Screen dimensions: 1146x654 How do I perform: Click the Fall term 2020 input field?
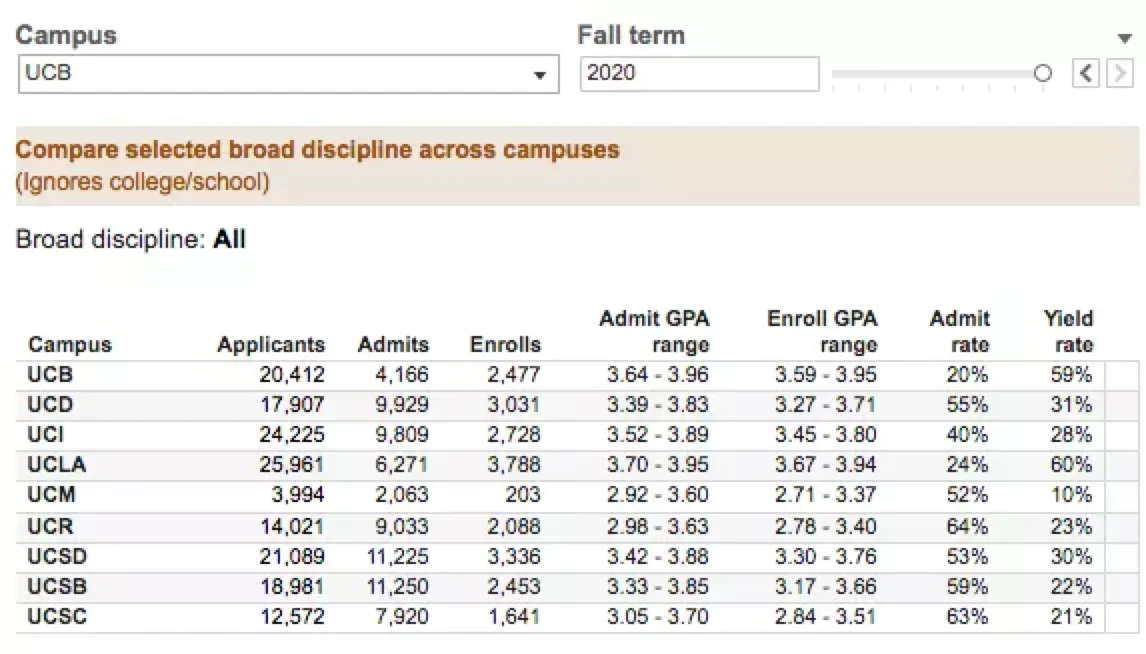coord(699,73)
